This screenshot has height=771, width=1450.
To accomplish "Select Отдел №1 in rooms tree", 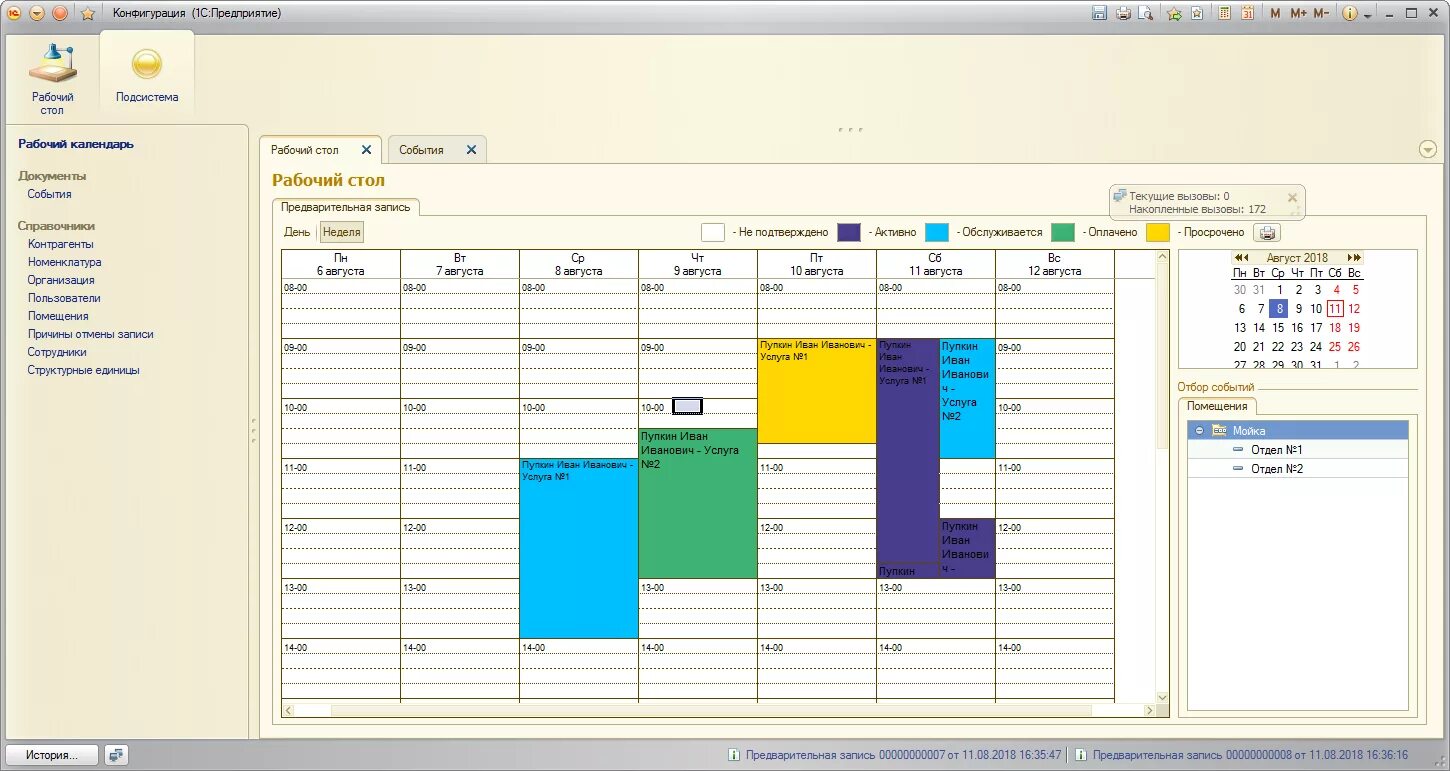I will pyautogui.click(x=1276, y=450).
